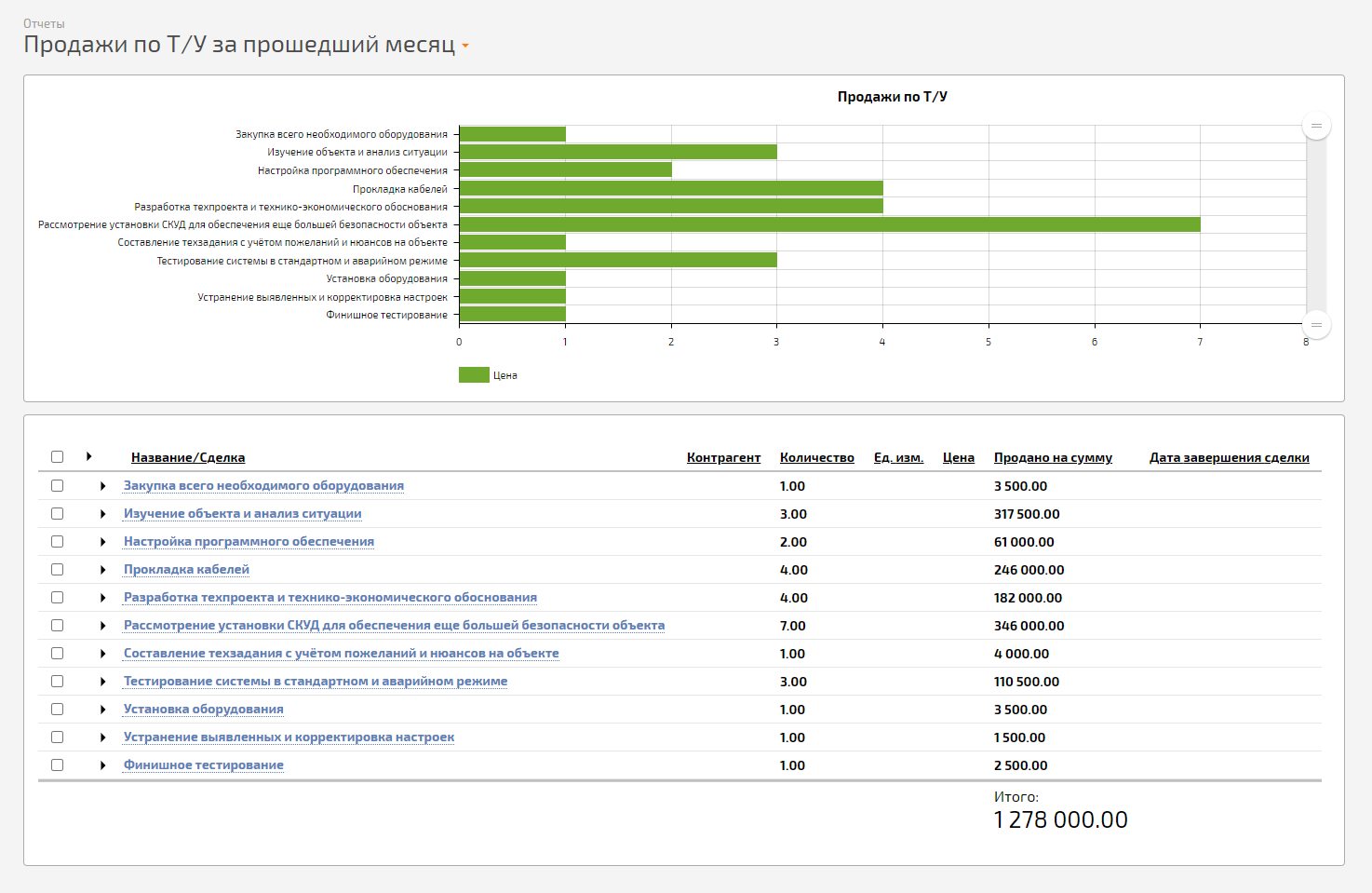
Task: Tick checkbox for Настройка программного обеспечения
Action: [x=57, y=542]
